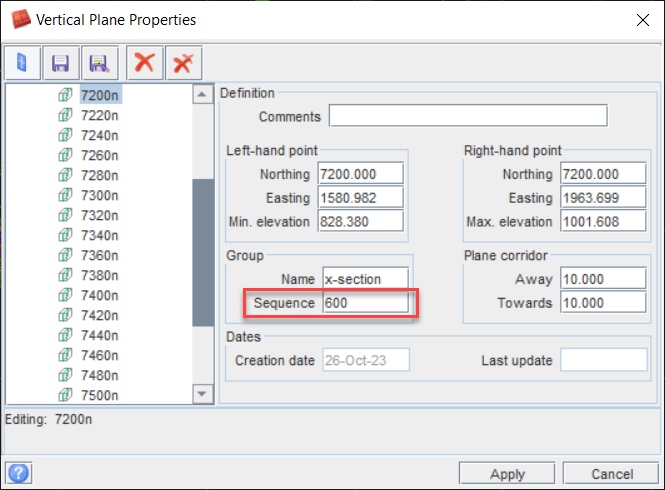Click the plane icon beside 7300n
This screenshot has width=665, height=490.
[x=66, y=195]
